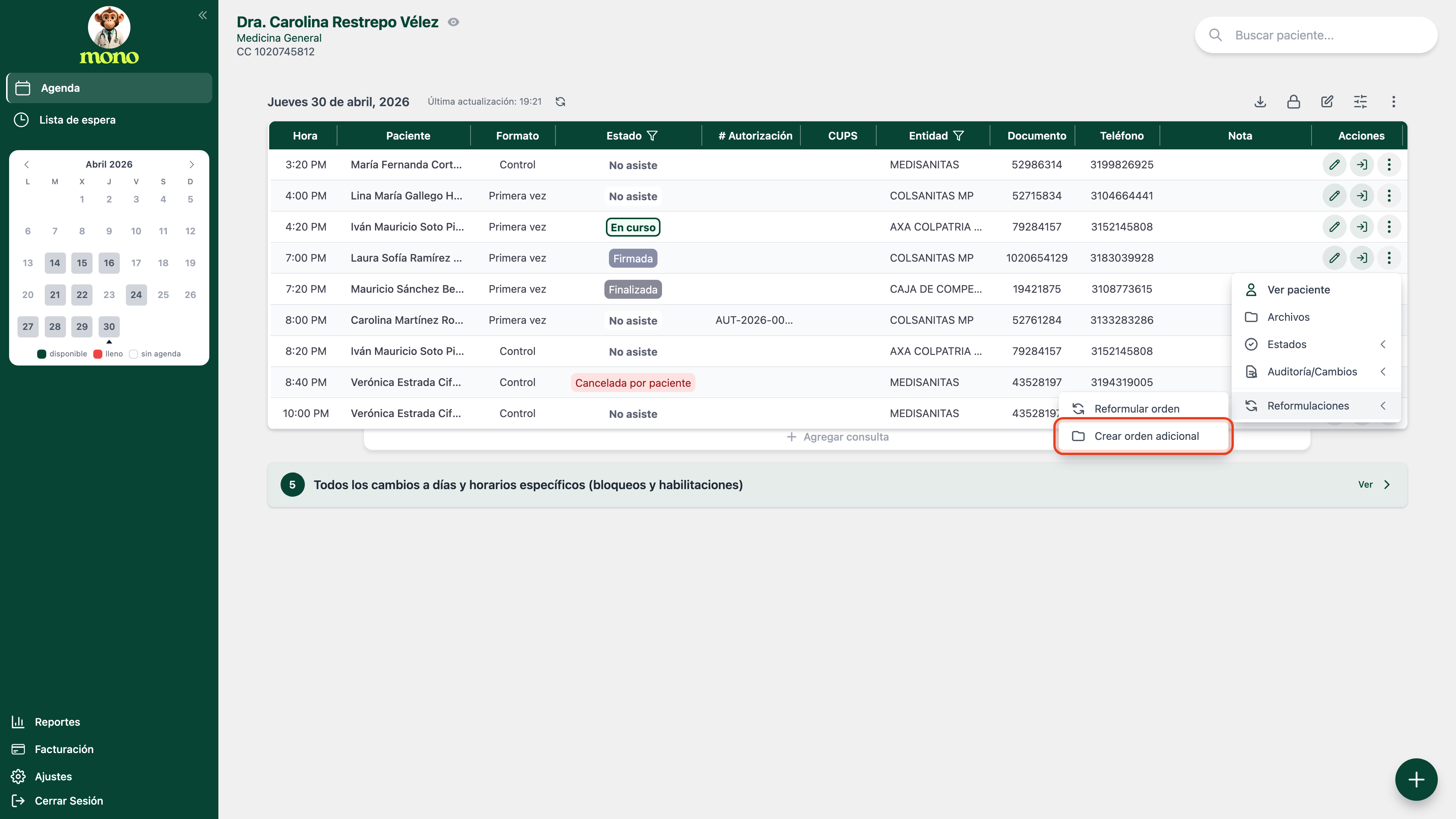The height and width of the screenshot is (819, 1456).
Task: Click the lock agenda icon
Action: click(x=1294, y=102)
